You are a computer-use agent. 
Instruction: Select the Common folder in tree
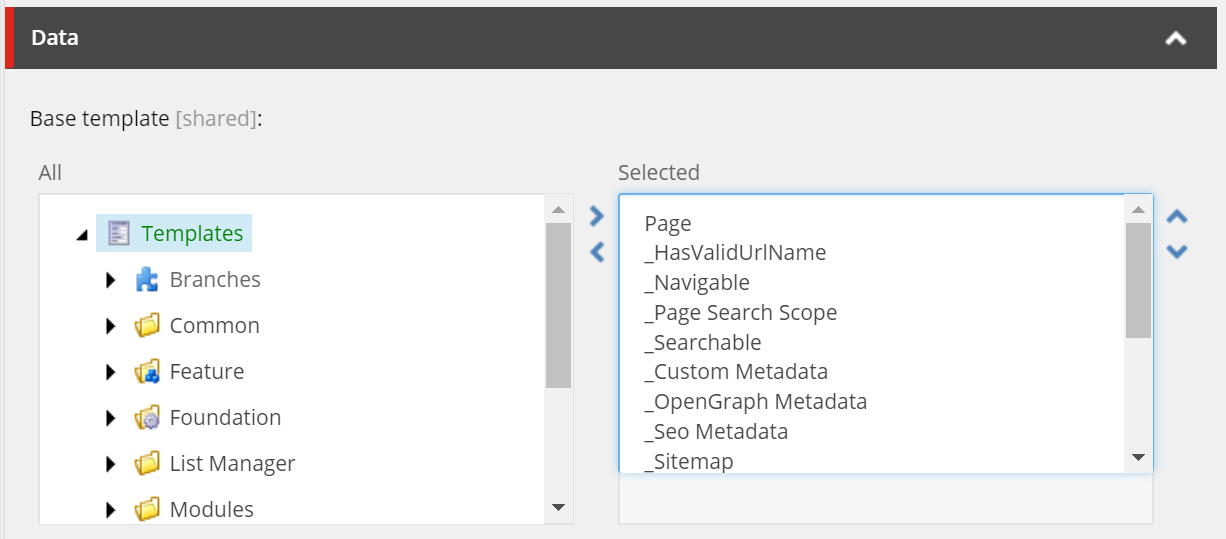(x=214, y=326)
